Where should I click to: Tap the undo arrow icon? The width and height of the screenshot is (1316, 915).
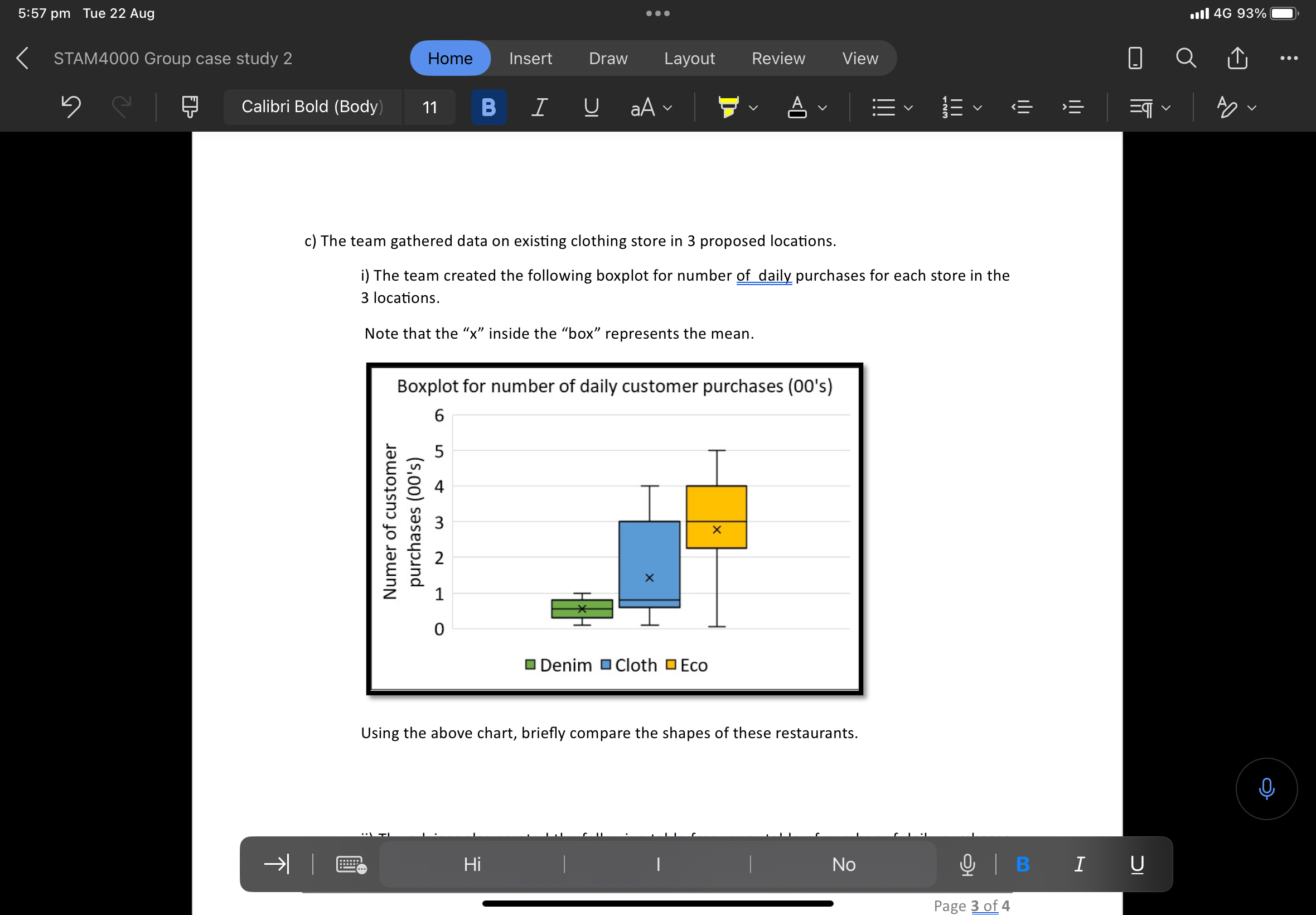pyautogui.click(x=71, y=107)
